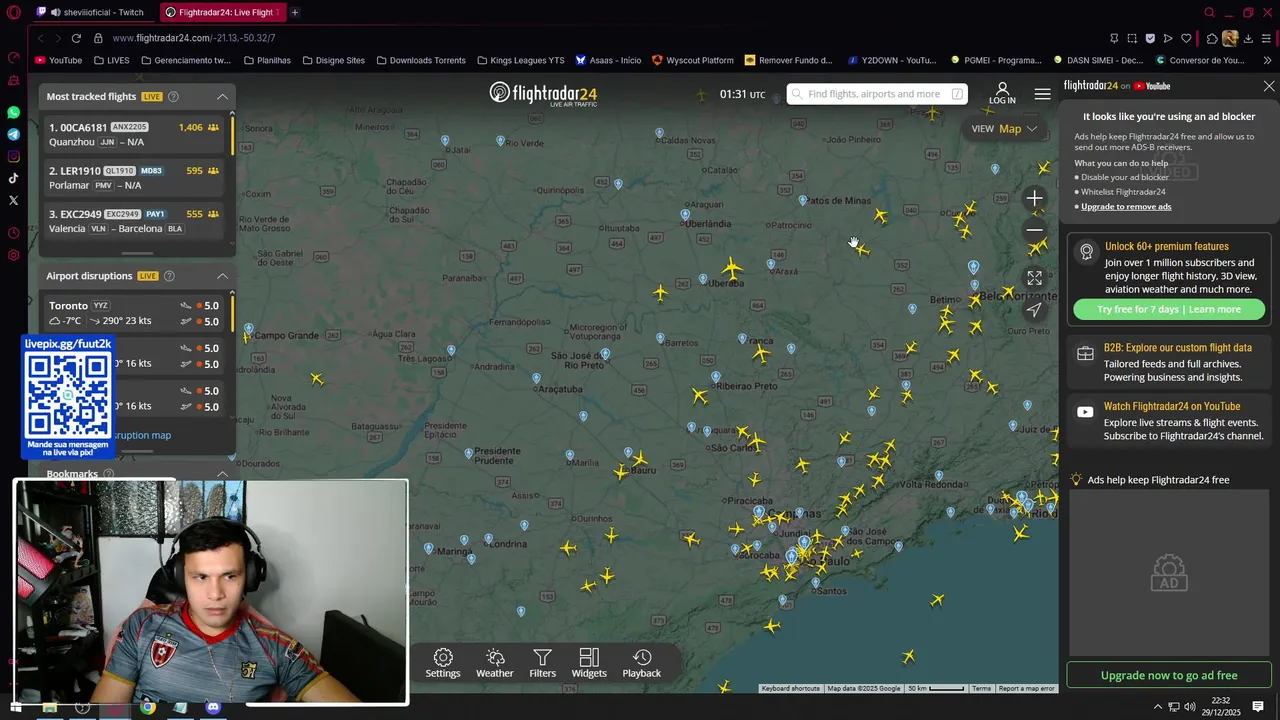Click the Most tracked flights scrollbar
This screenshot has height=720, width=1280.
pos(233,134)
